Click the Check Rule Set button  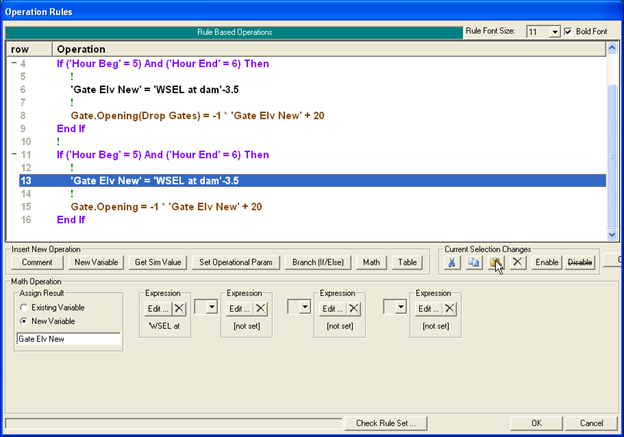tap(392, 423)
